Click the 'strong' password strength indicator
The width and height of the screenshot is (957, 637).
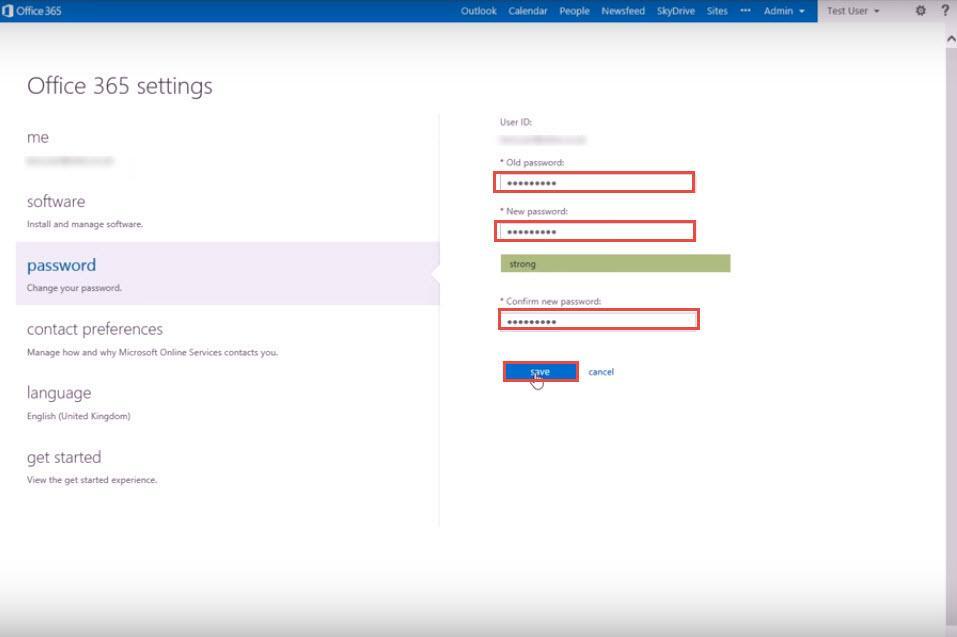pyautogui.click(x=615, y=264)
